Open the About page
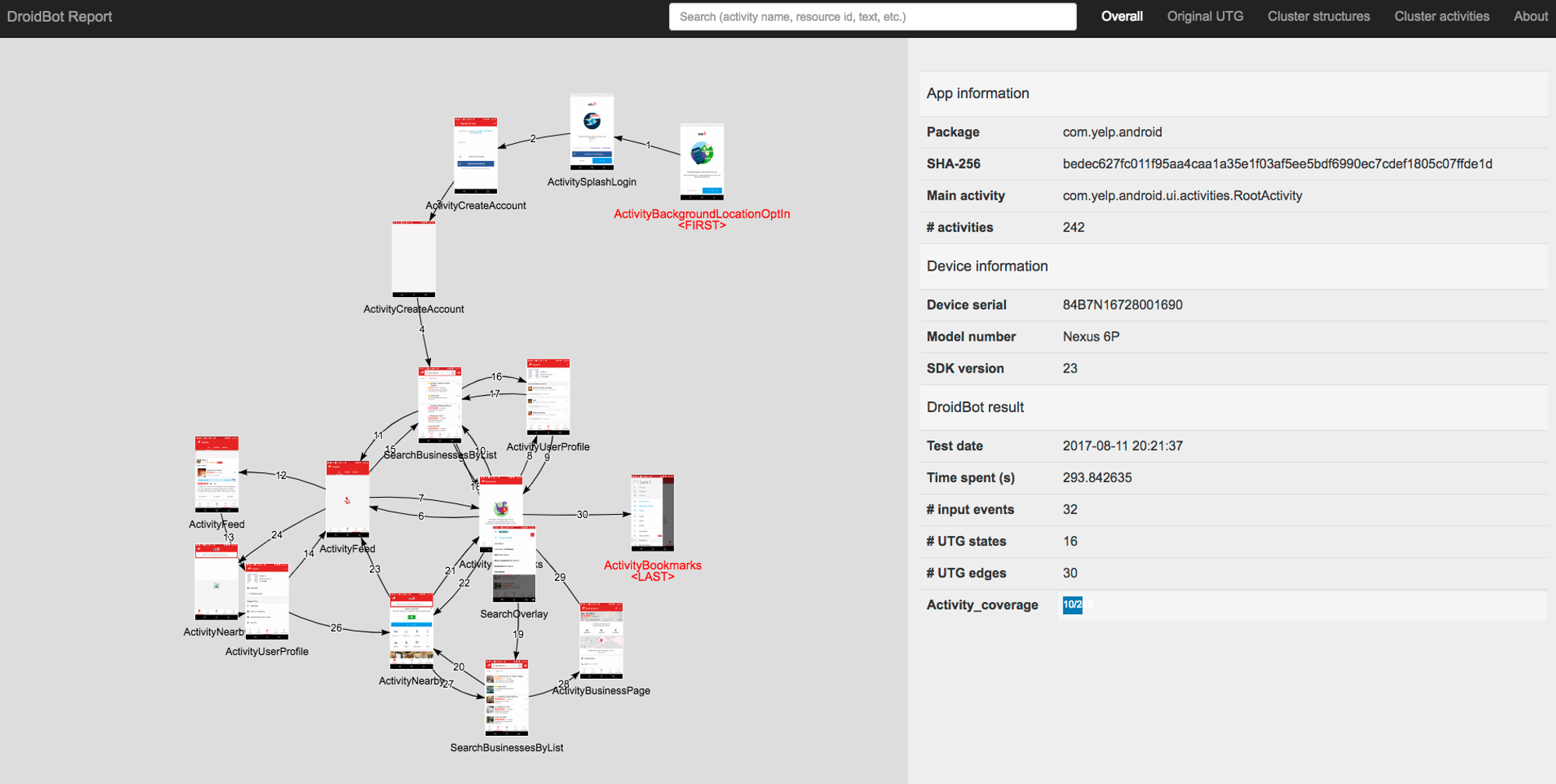 tap(1530, 16)
